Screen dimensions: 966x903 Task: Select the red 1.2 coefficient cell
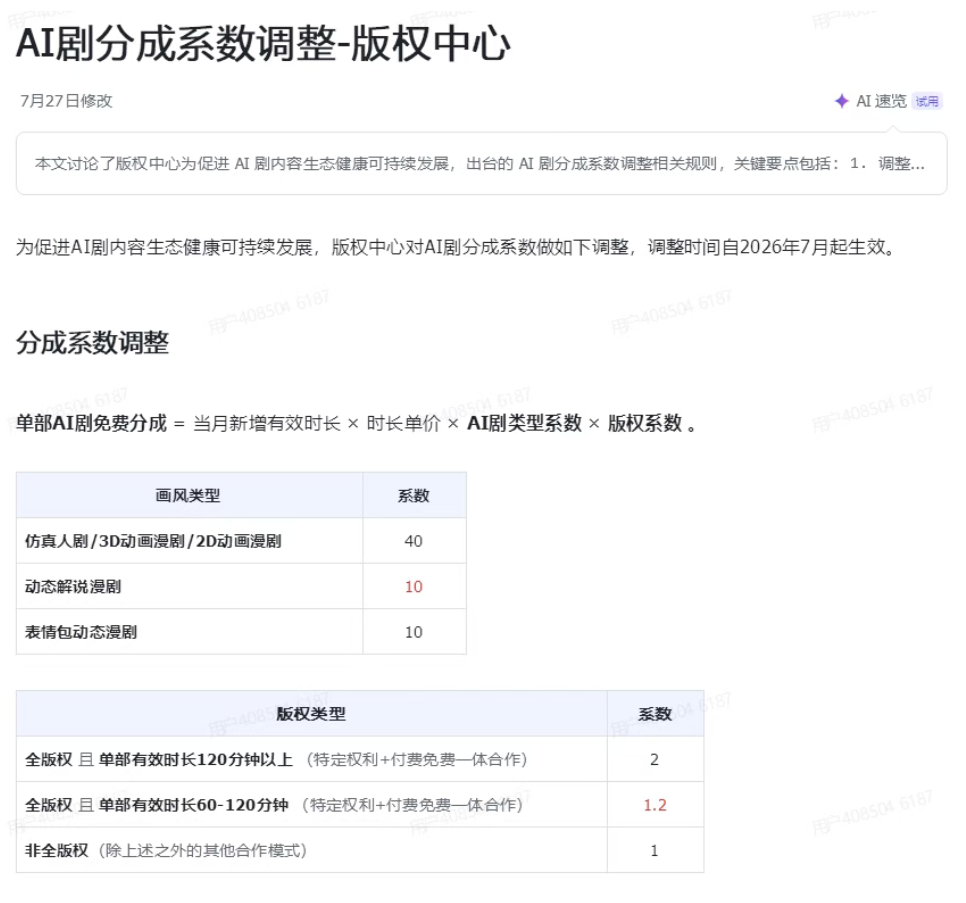tap(655, 805)
